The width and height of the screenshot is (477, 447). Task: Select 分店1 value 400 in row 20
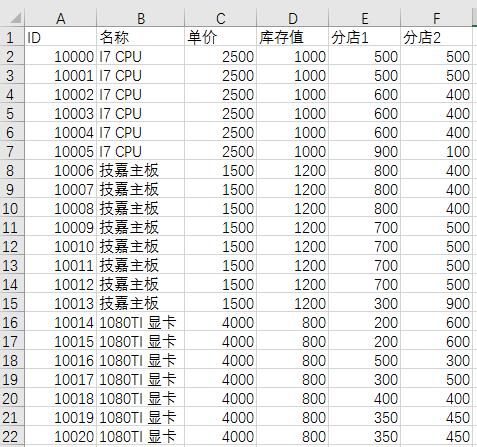click(364, 398)
